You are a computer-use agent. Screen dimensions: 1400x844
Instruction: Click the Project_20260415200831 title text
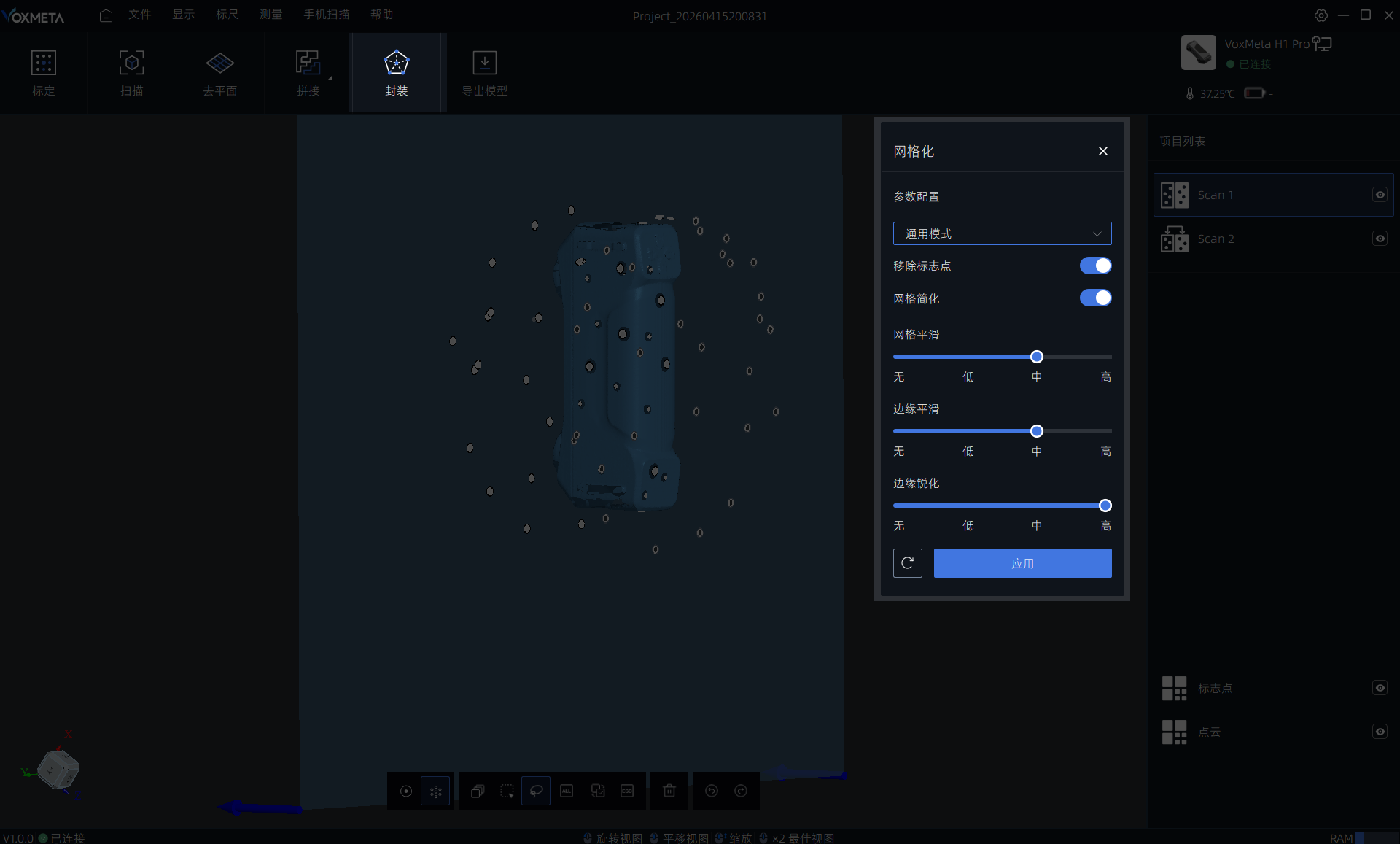coord(700,16)
